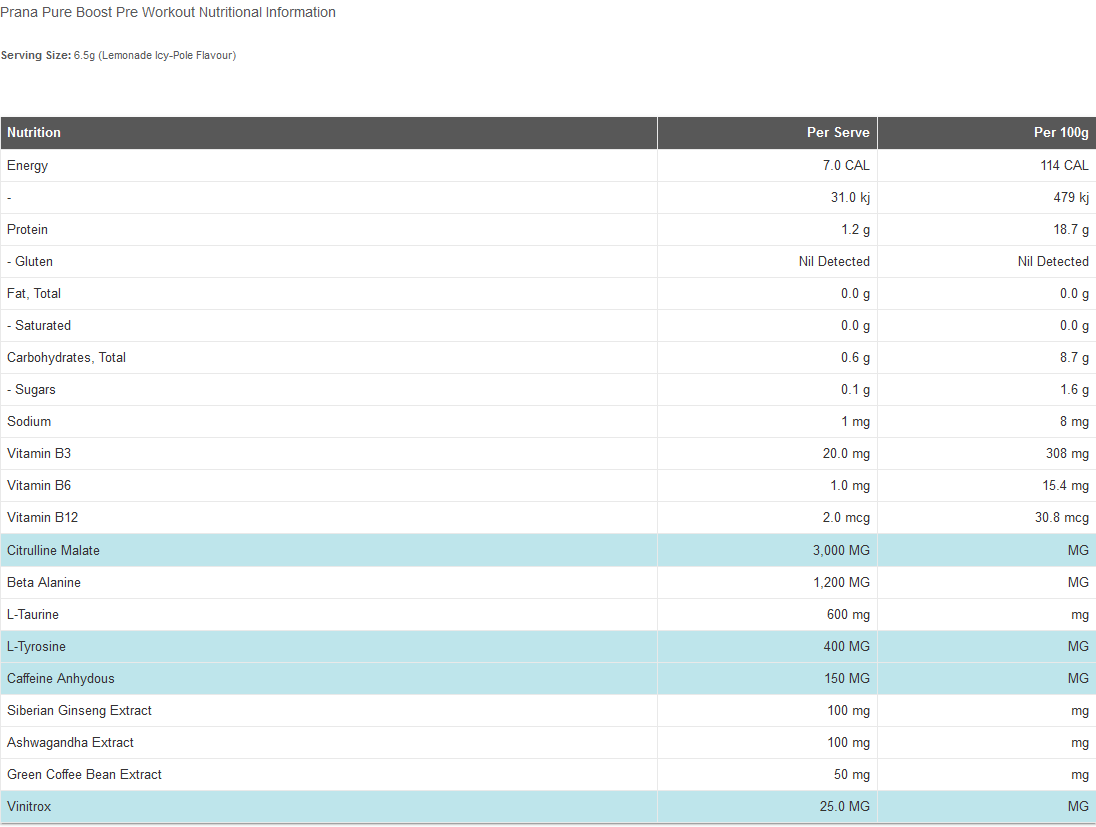
Task: Click the '400 MG' value
Action: 846,647
